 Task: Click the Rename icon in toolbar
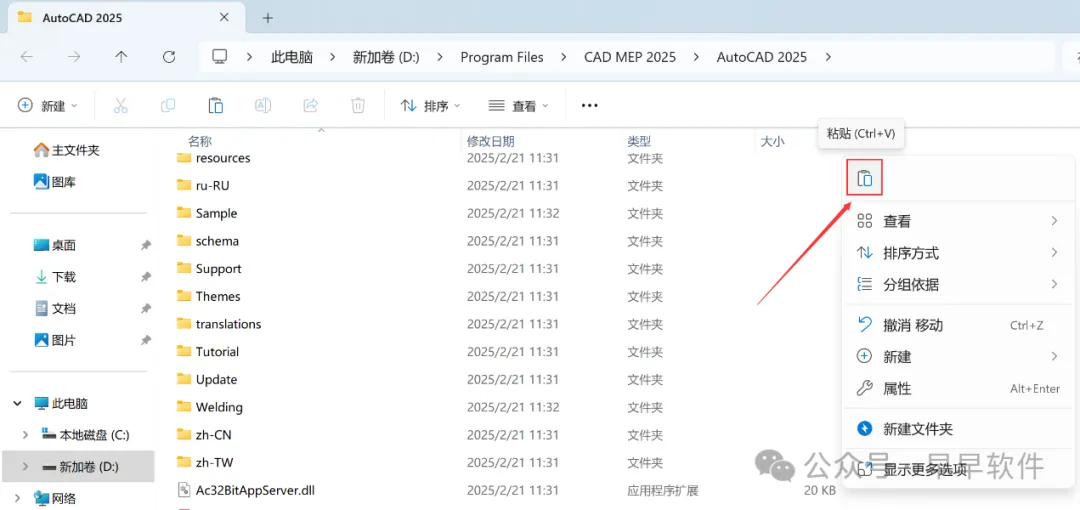click(x=262, y=105)
